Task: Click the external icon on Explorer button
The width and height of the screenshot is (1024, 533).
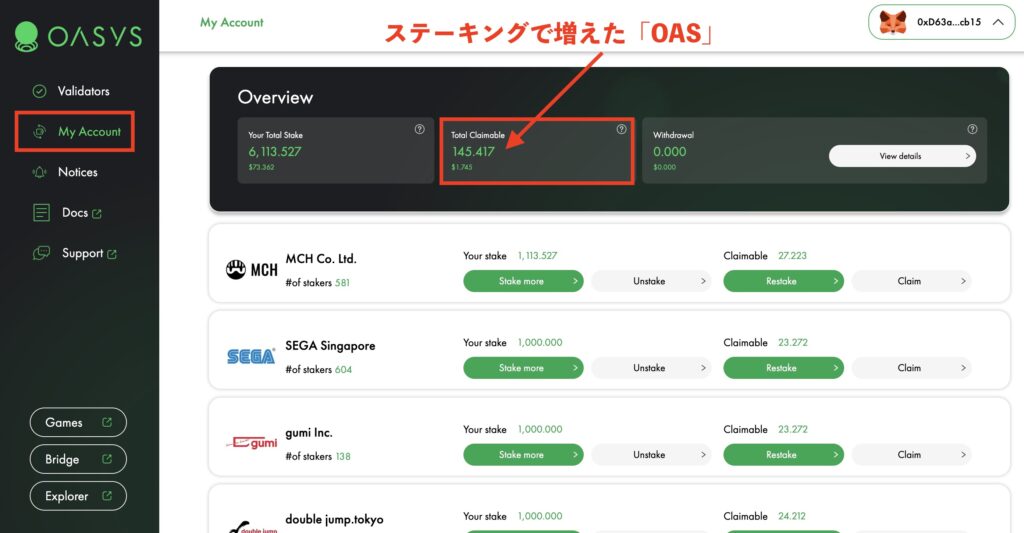Action: [107, 496]
